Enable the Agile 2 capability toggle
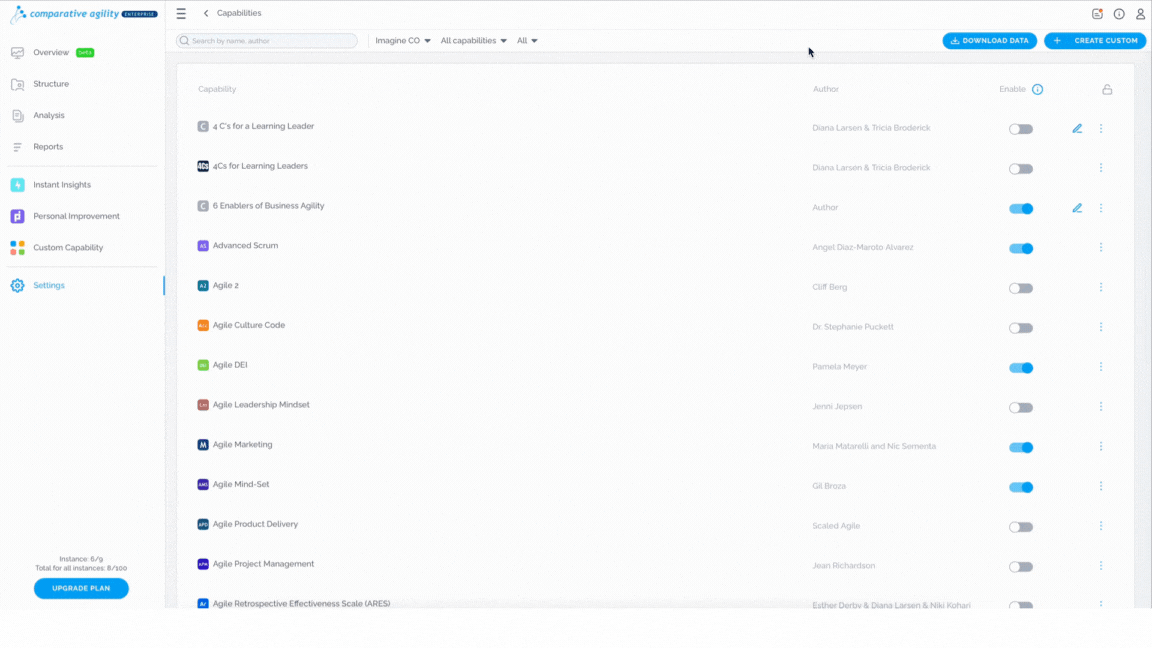This screenshot has height=648, width=1152. (1020, 288)
